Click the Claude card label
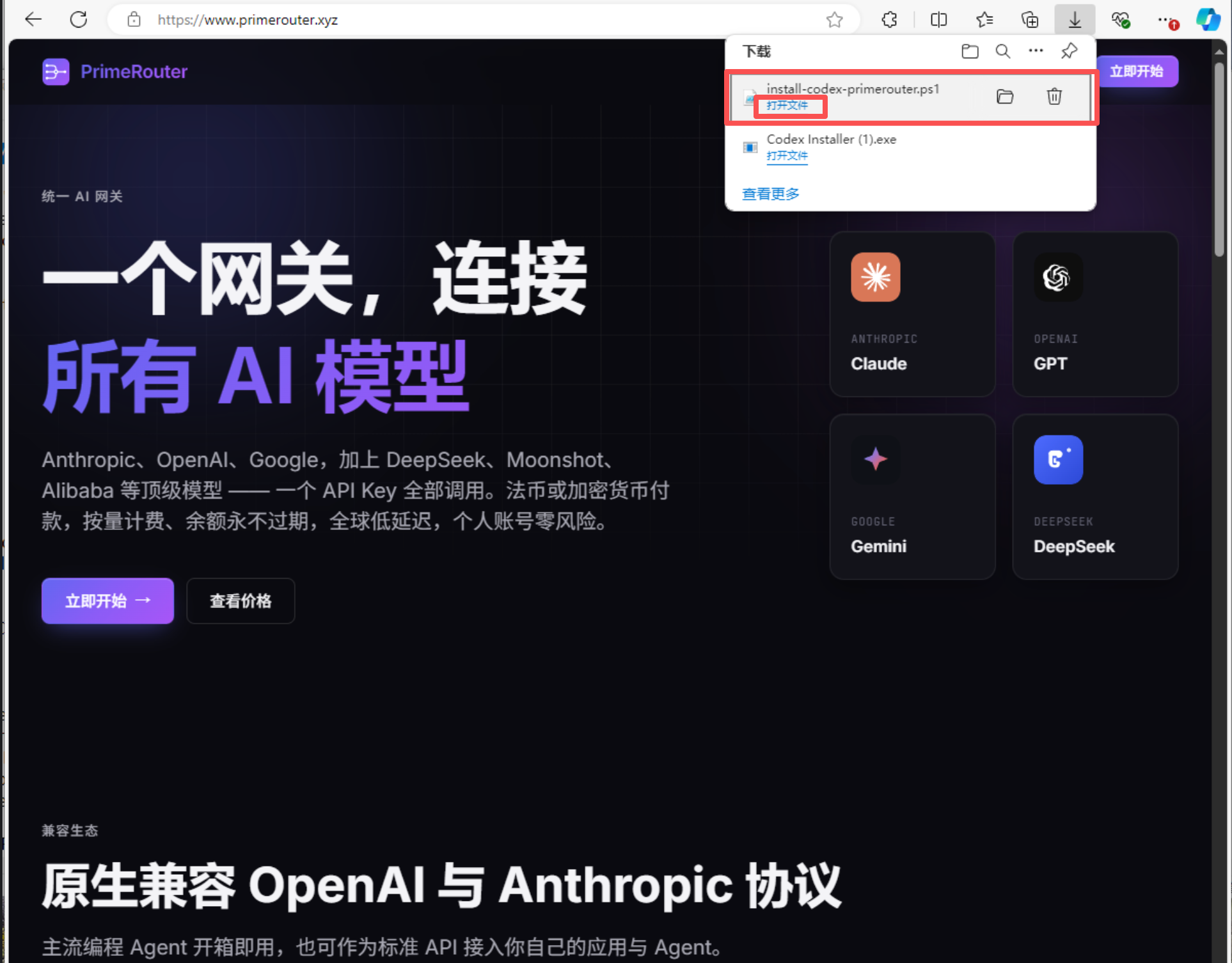1232x963 pixels. pyautogui.click(x=878, y=364)
